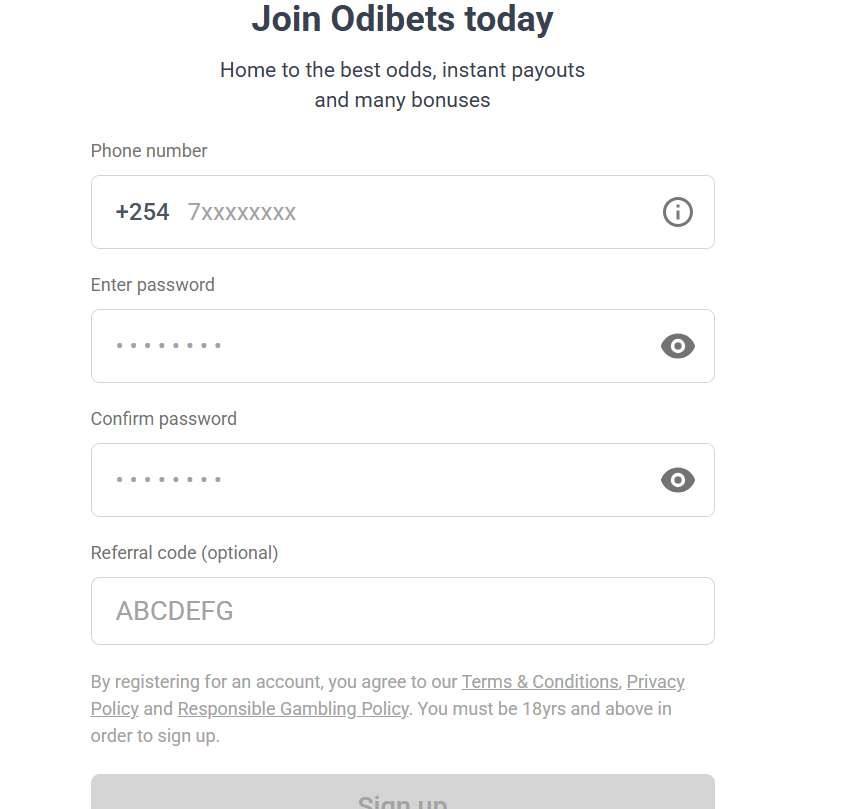Click the 7xxxxxxxx placeholder area
Image resolution: width=841 pixels, height=809 pixels.
(241, 212)
